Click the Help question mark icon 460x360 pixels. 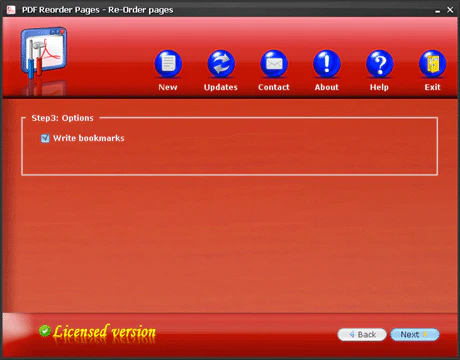point(380,63)
